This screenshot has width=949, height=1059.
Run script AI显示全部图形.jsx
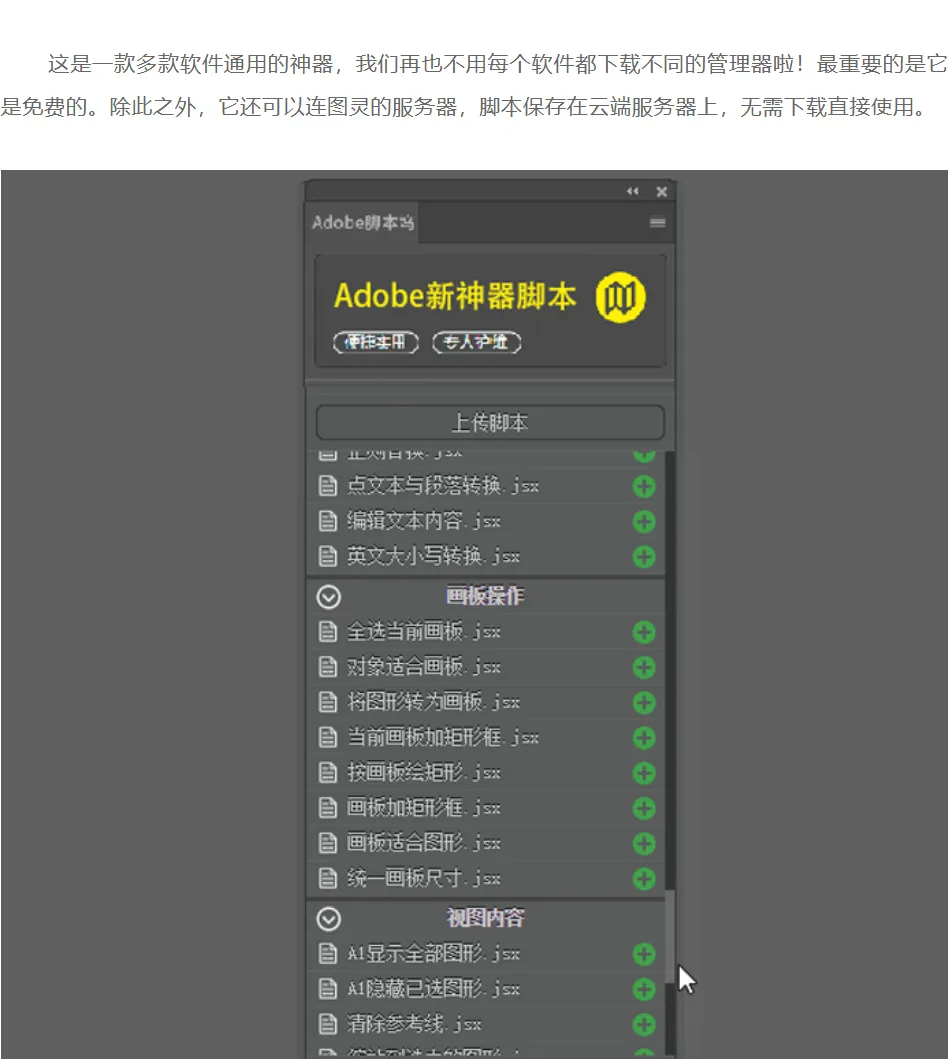[x=434, y=954]
